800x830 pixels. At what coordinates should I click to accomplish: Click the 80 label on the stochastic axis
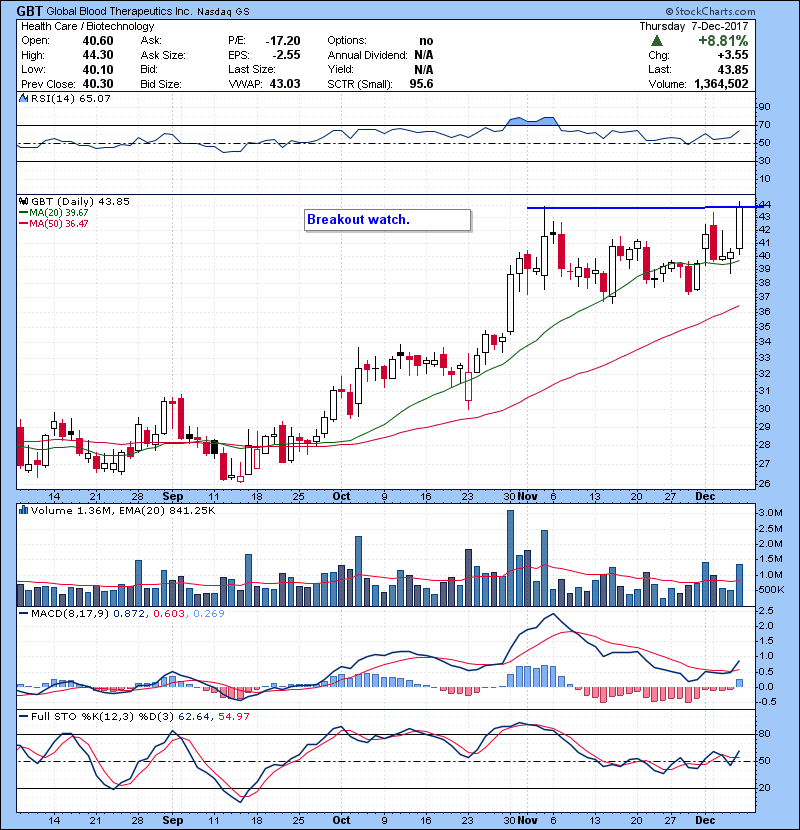(765, 734)
